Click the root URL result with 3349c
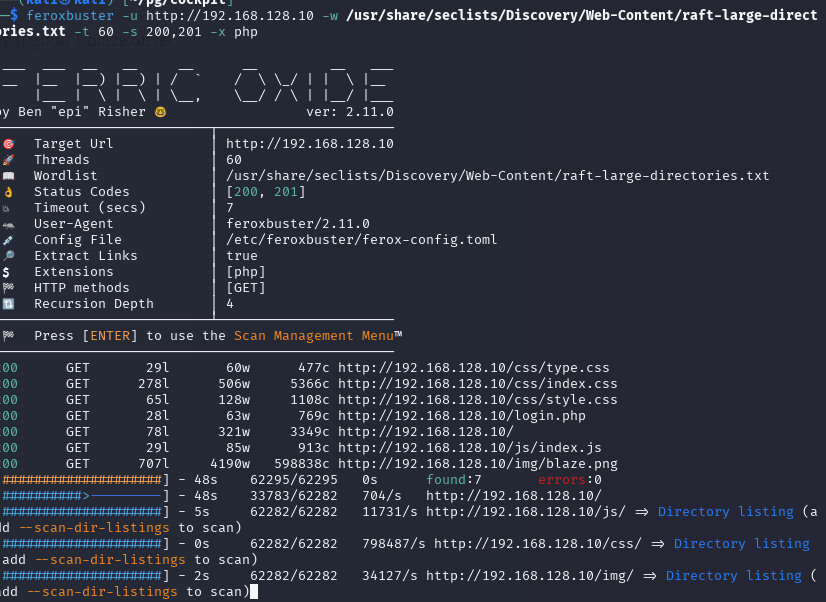 click(x=426, y=431)
